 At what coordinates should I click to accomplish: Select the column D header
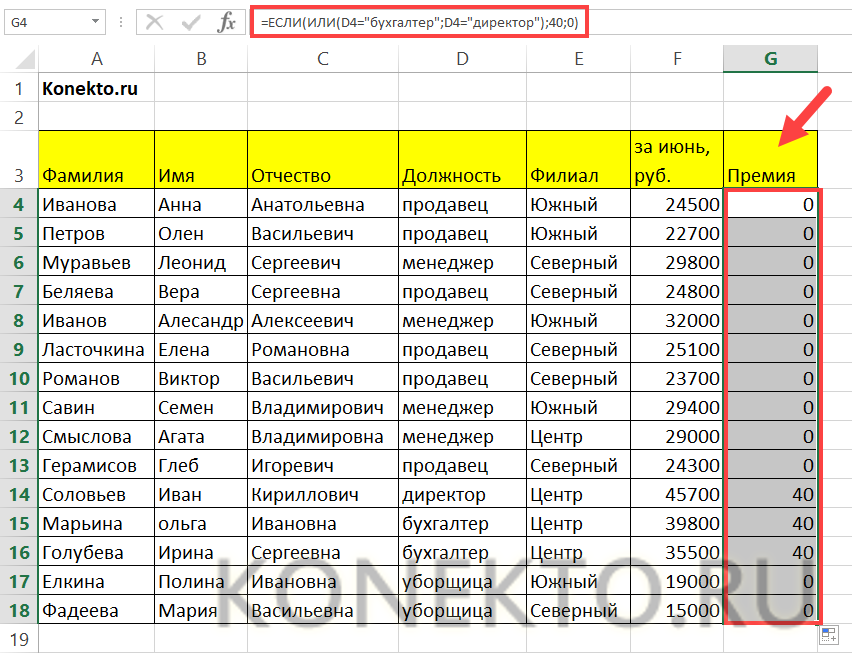pos(461,59)
